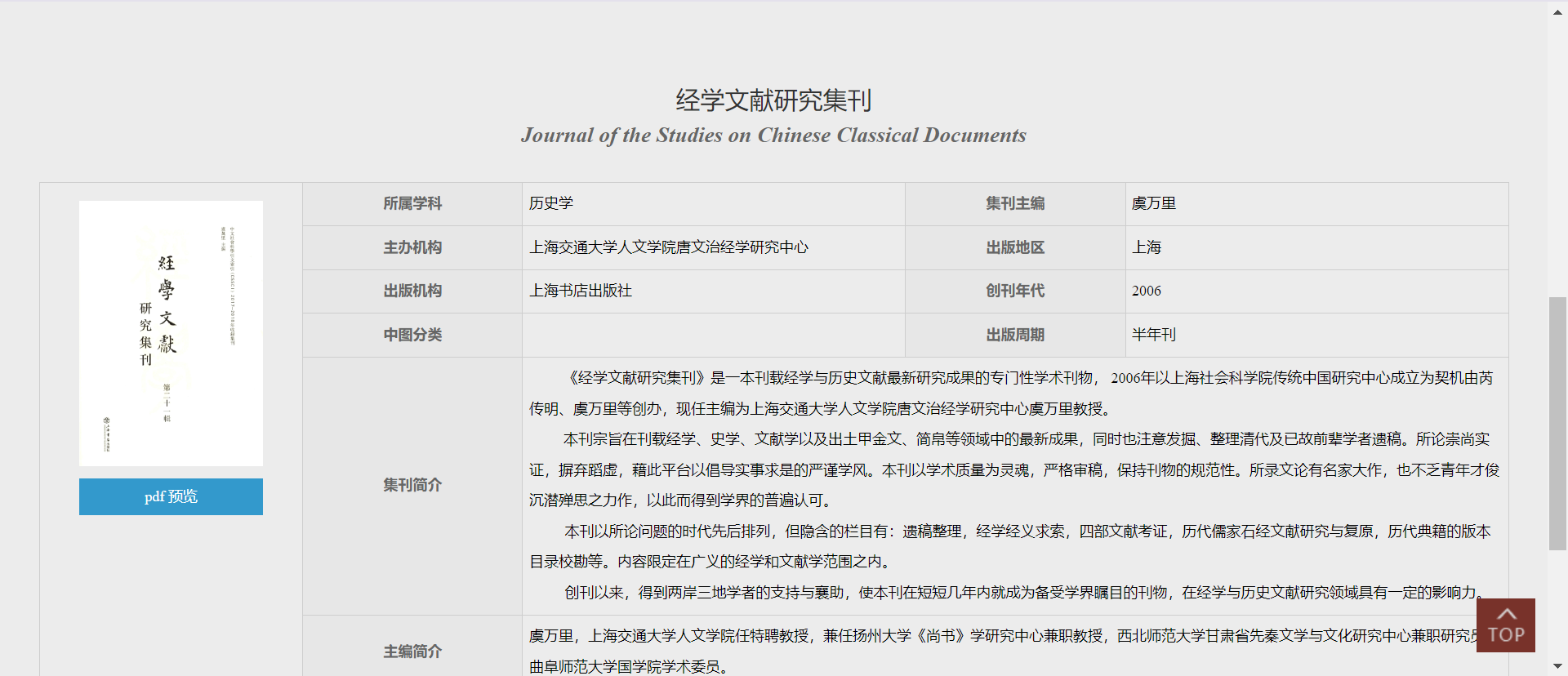Click the 历史学 subject value
1568x676 pixels.
point(551,204)
